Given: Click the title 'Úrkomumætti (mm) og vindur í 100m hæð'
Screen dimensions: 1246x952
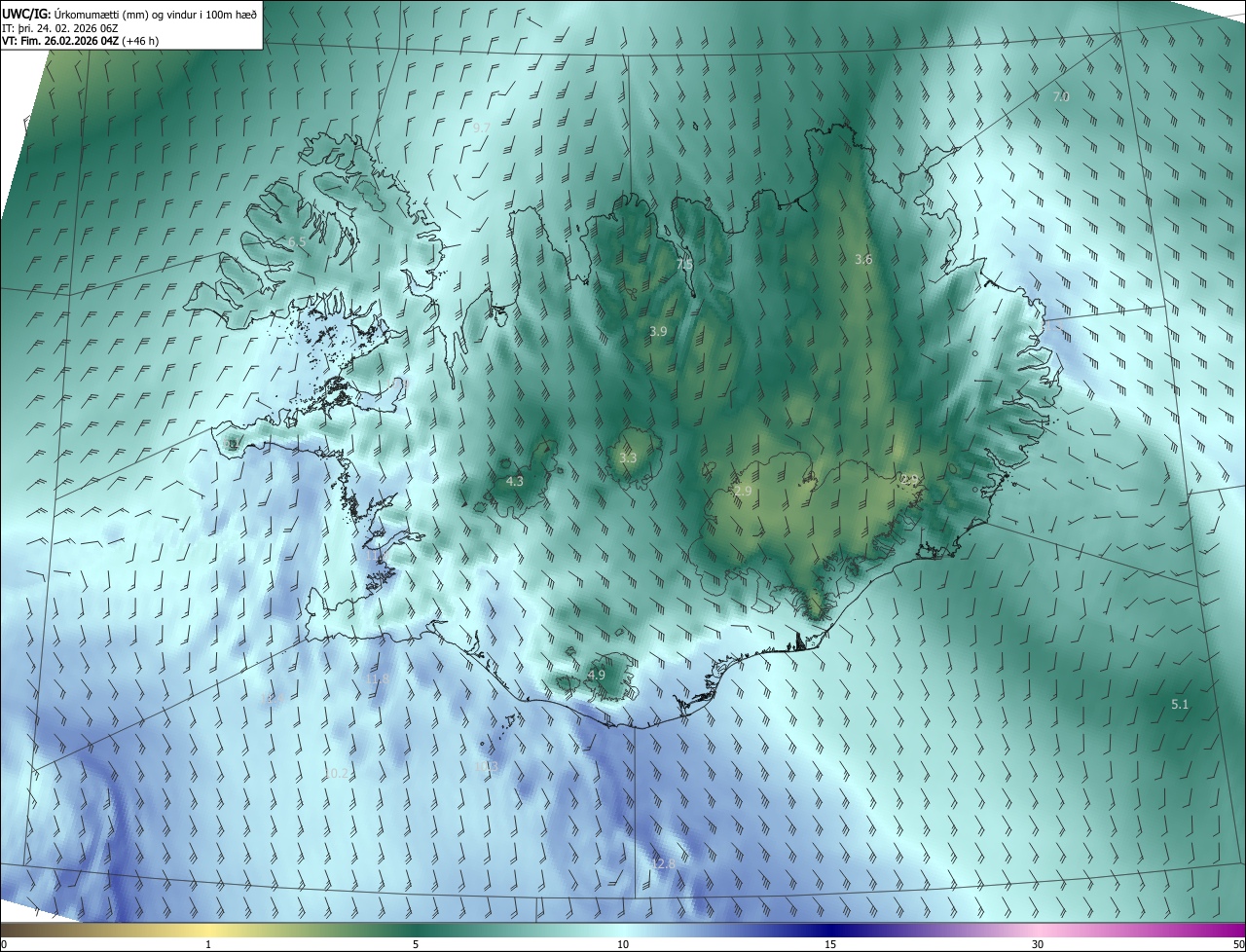Looking at the screenshot, I should pyautogui.click(x=155, y=13).
